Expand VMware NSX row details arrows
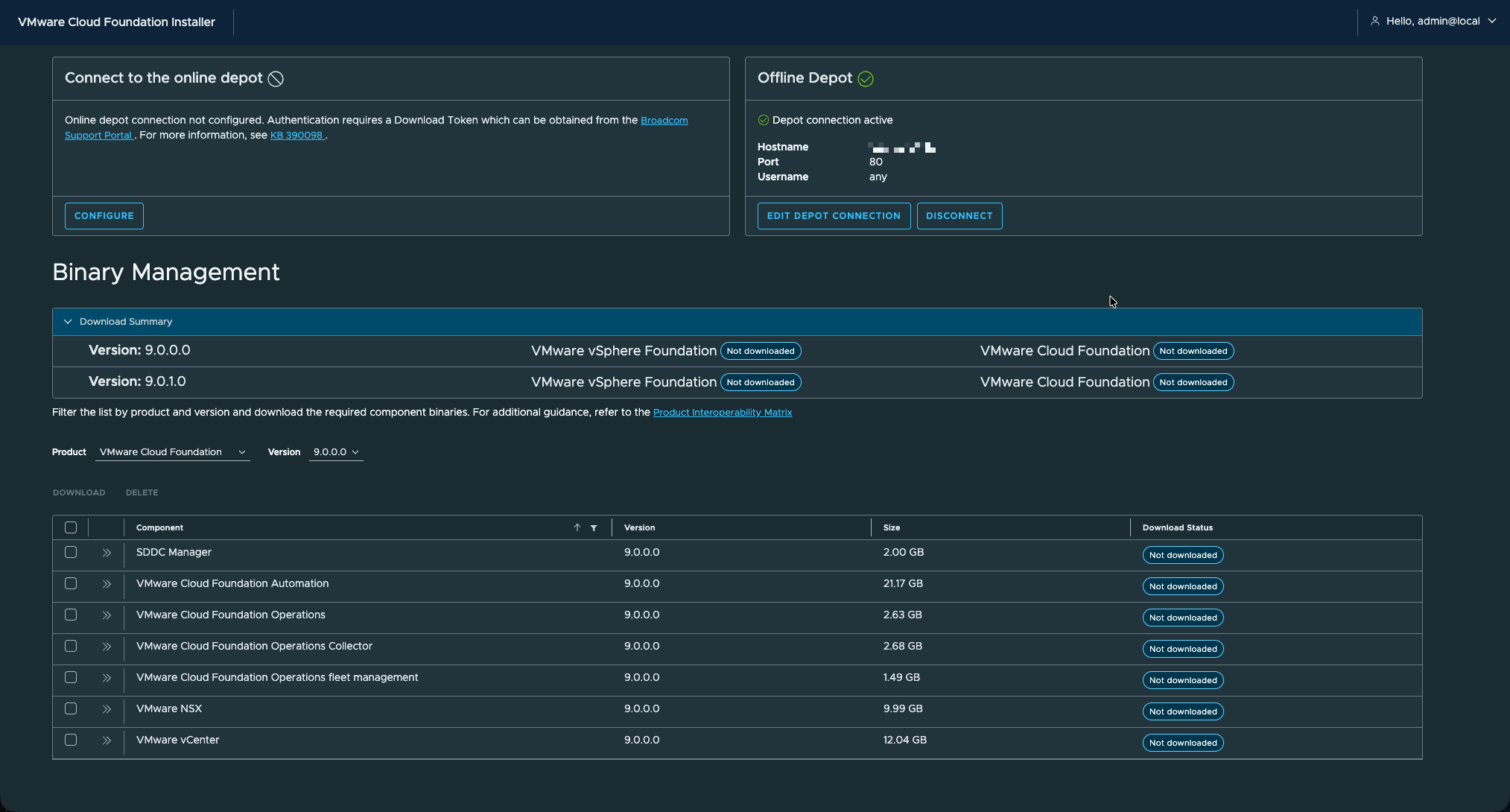This screenshot has height=812, width=1510. 107,709
